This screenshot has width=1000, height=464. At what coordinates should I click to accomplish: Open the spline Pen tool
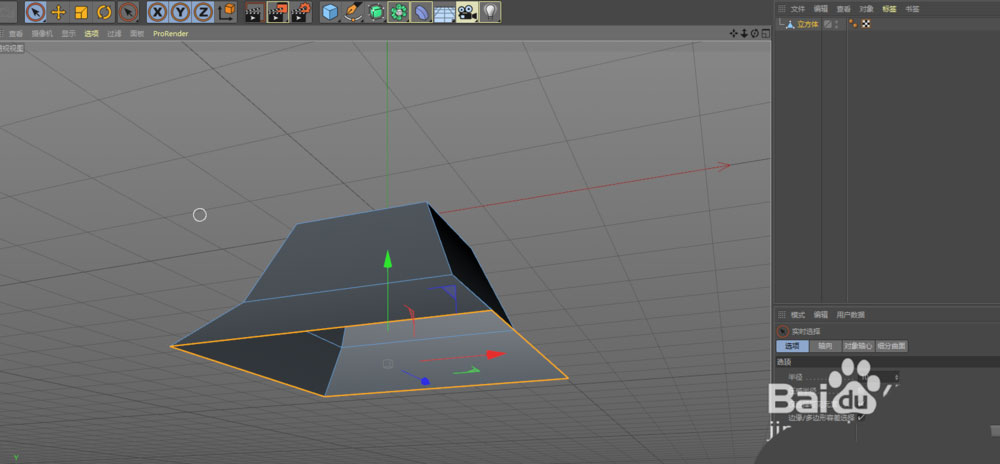[353, 12]
